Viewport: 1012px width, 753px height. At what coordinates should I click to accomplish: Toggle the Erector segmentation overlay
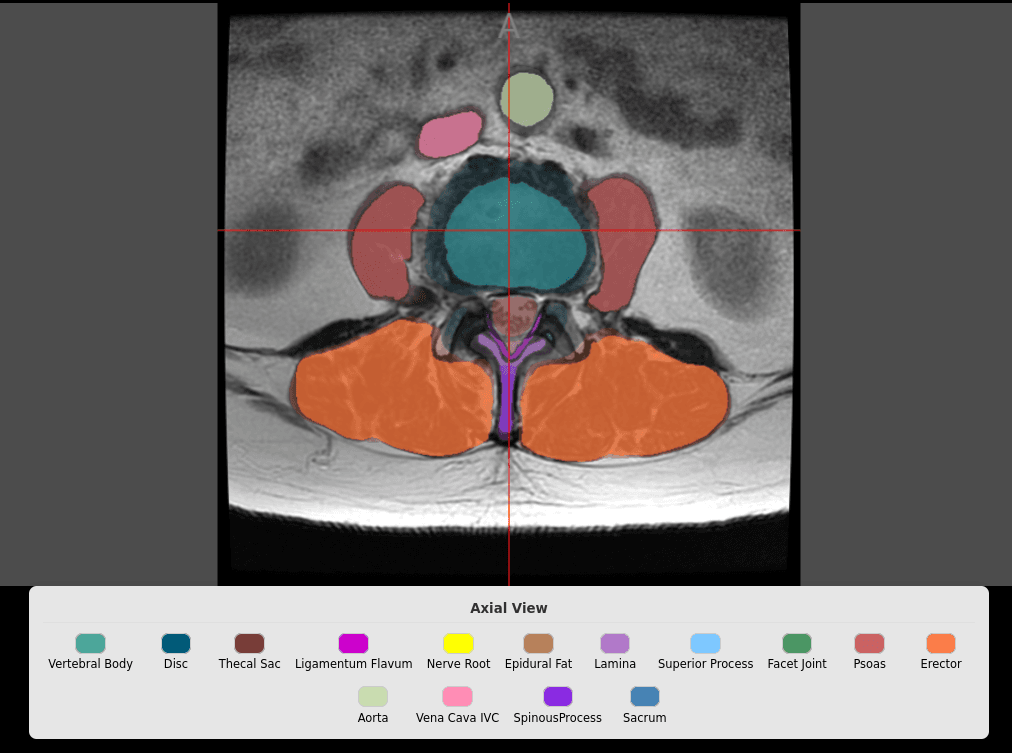[940, 641]
